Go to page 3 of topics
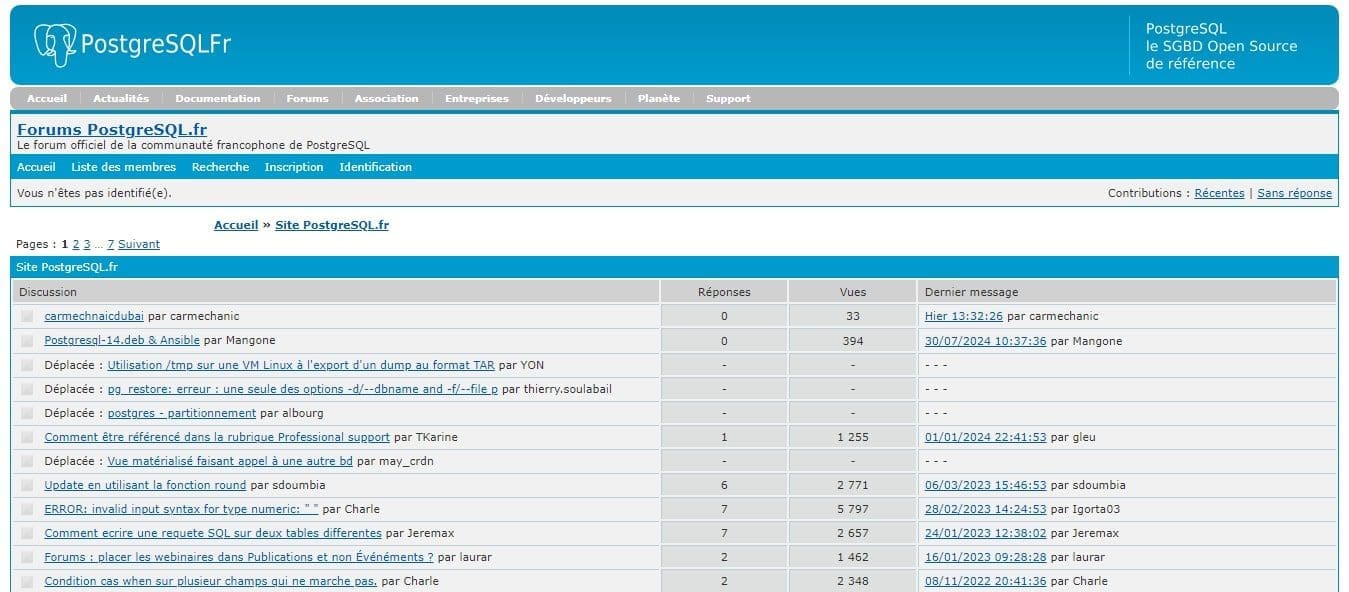 [87, 244]
